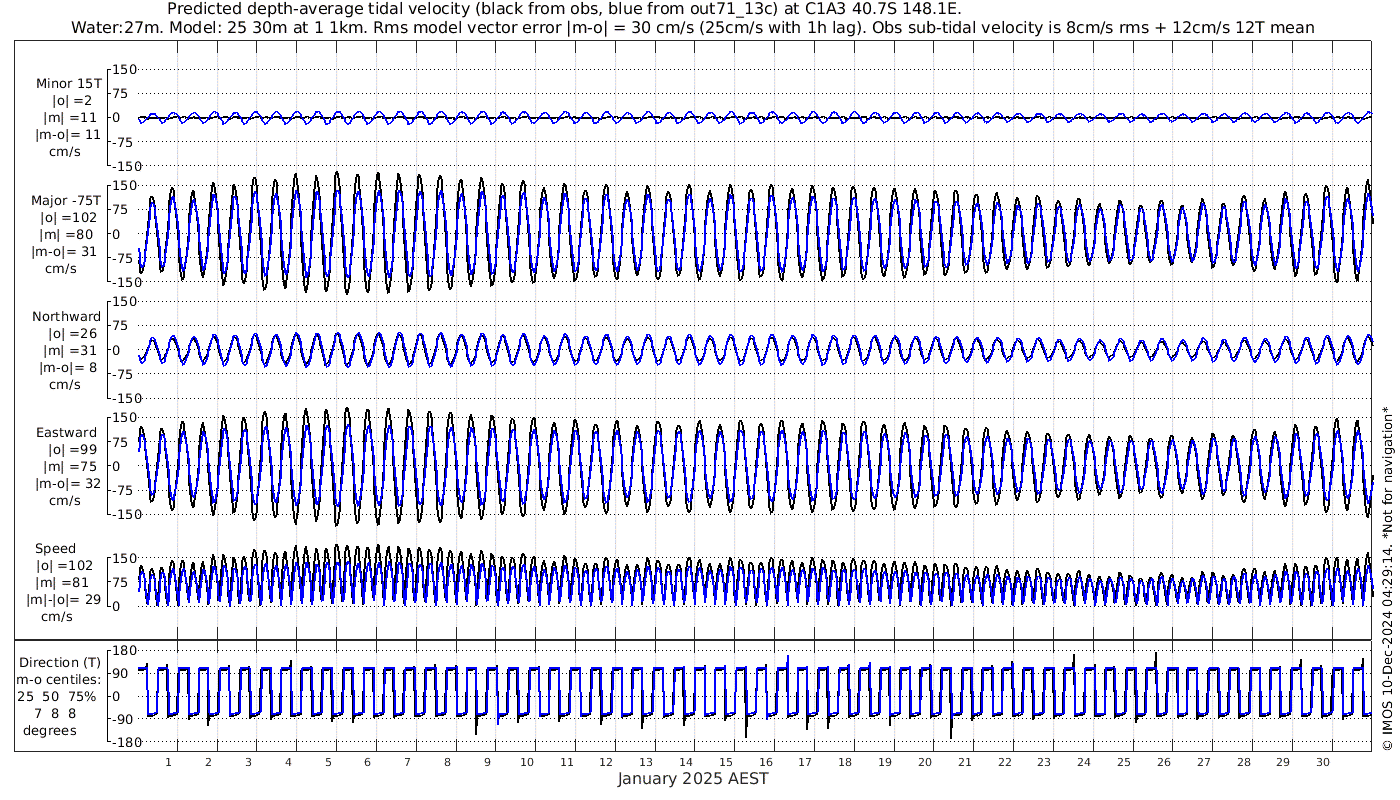Click the '|o| =26' value
This screenshot has width=1400, height=800.
72,334
